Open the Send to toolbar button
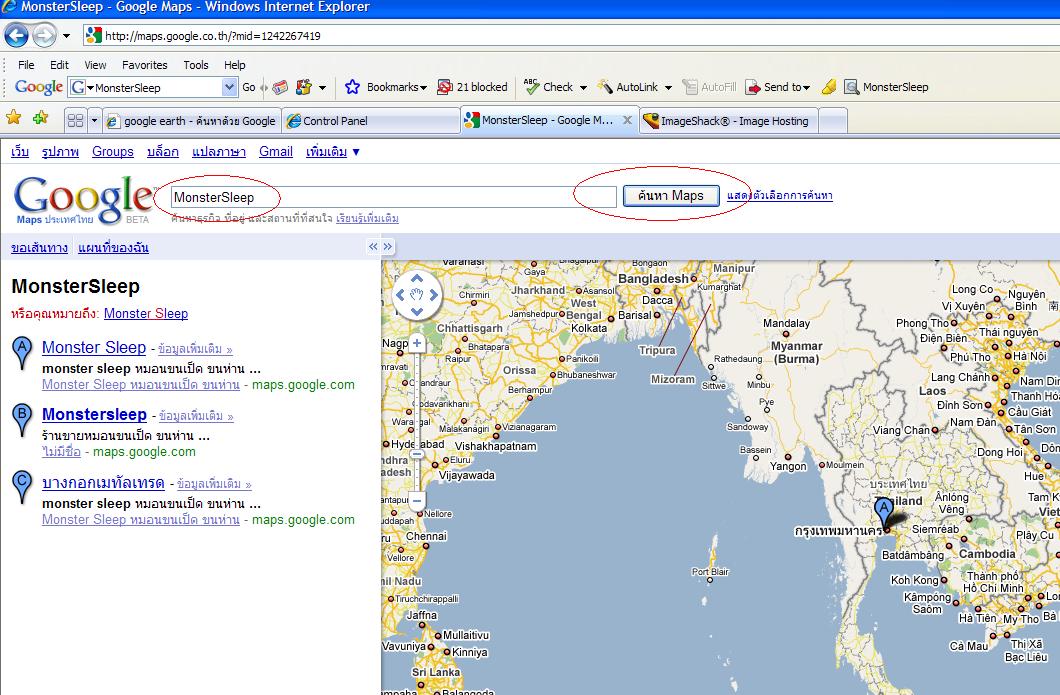 click(x=777, y=87)
